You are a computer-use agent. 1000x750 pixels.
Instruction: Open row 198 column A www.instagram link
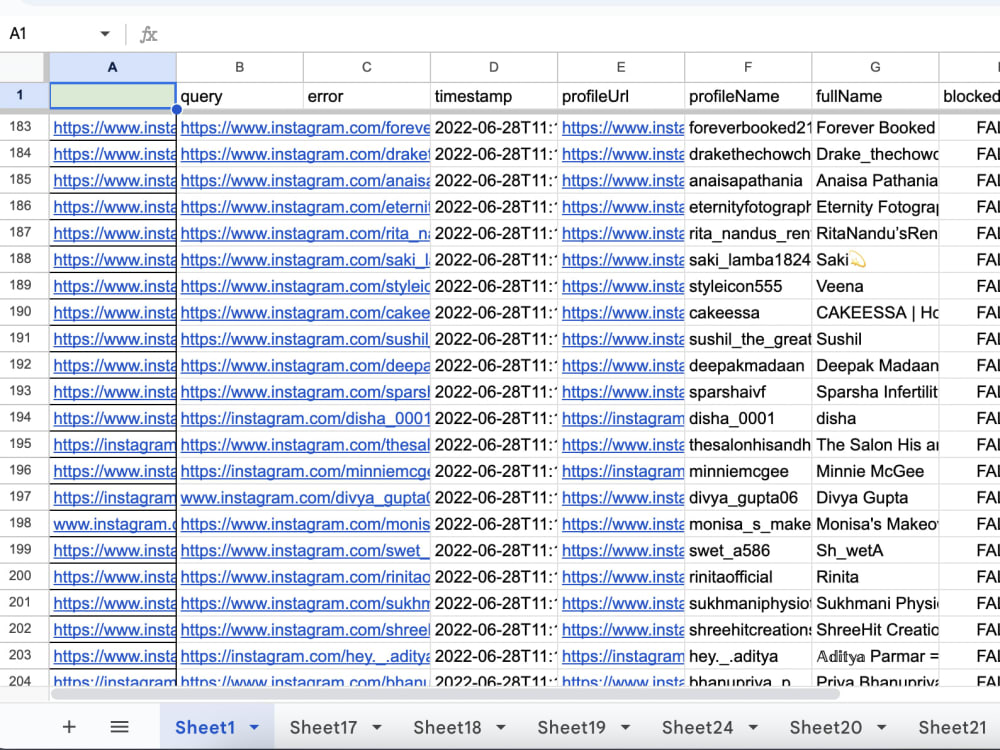[x=114, y=524]
